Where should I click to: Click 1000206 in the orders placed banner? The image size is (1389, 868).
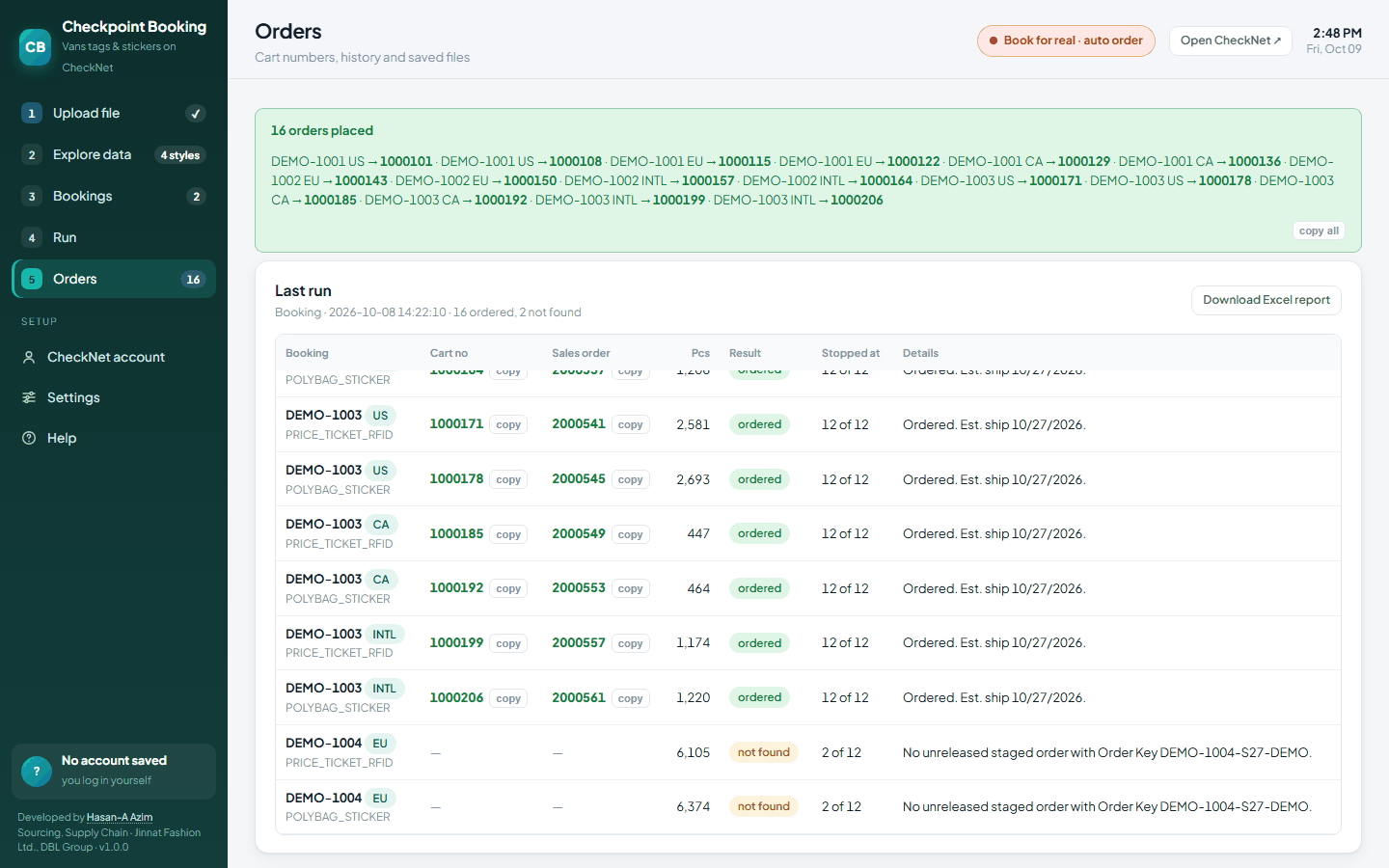pyautogui.click(x=857, y=200)
